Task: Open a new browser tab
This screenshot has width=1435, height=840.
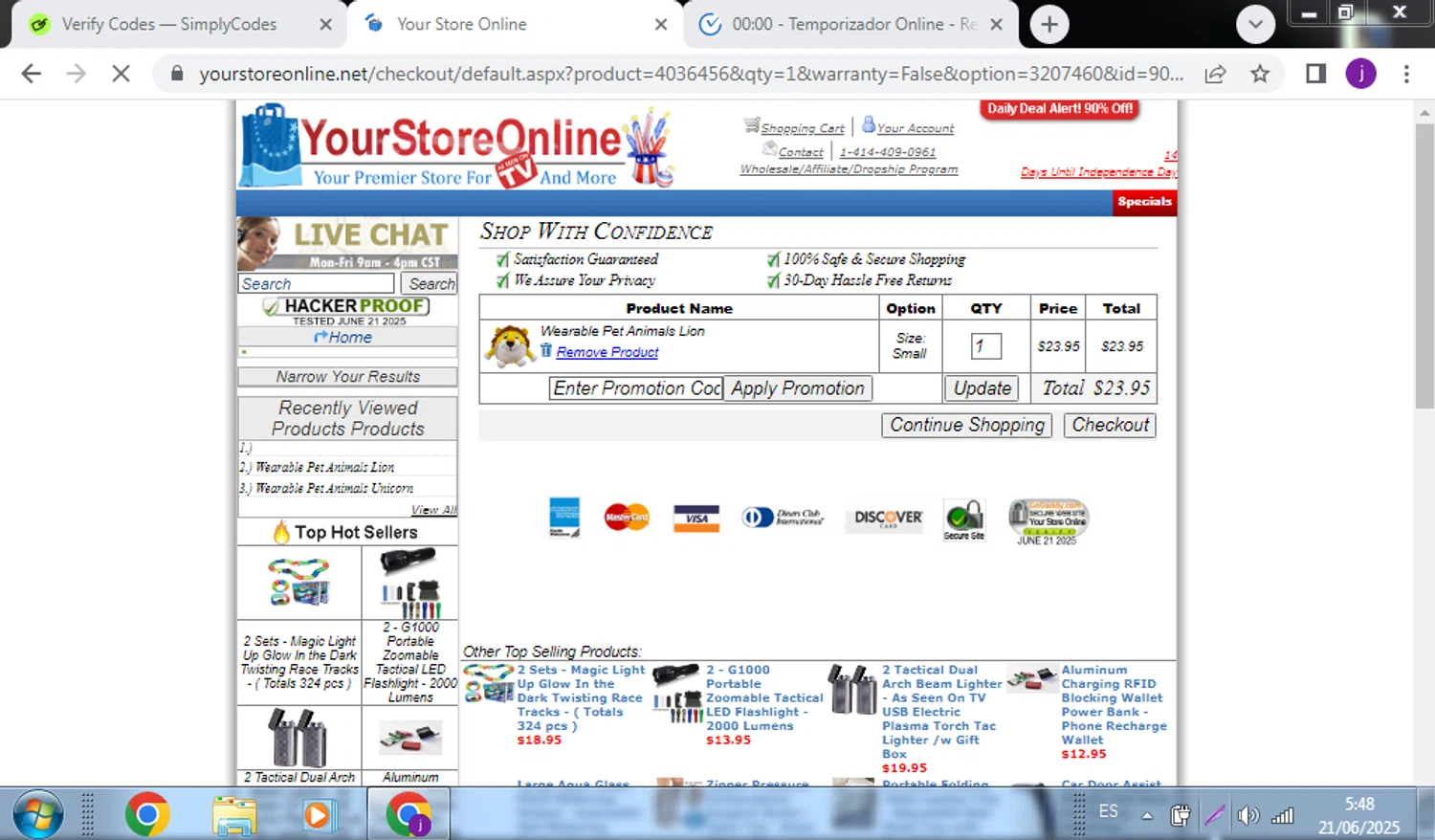Action: click(1049, 25)
